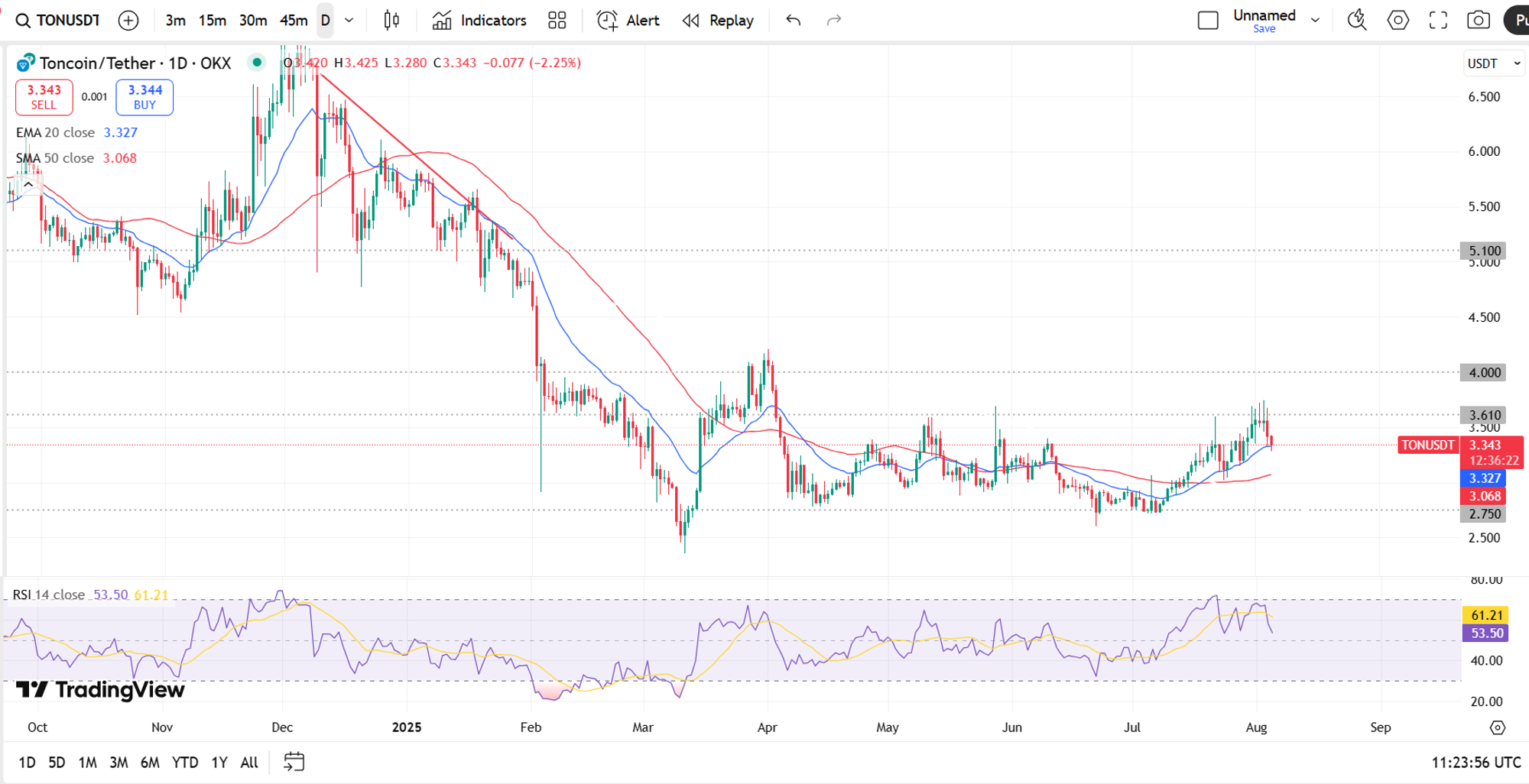Click the 3.344 BUY button

click(x=144, y=97)
